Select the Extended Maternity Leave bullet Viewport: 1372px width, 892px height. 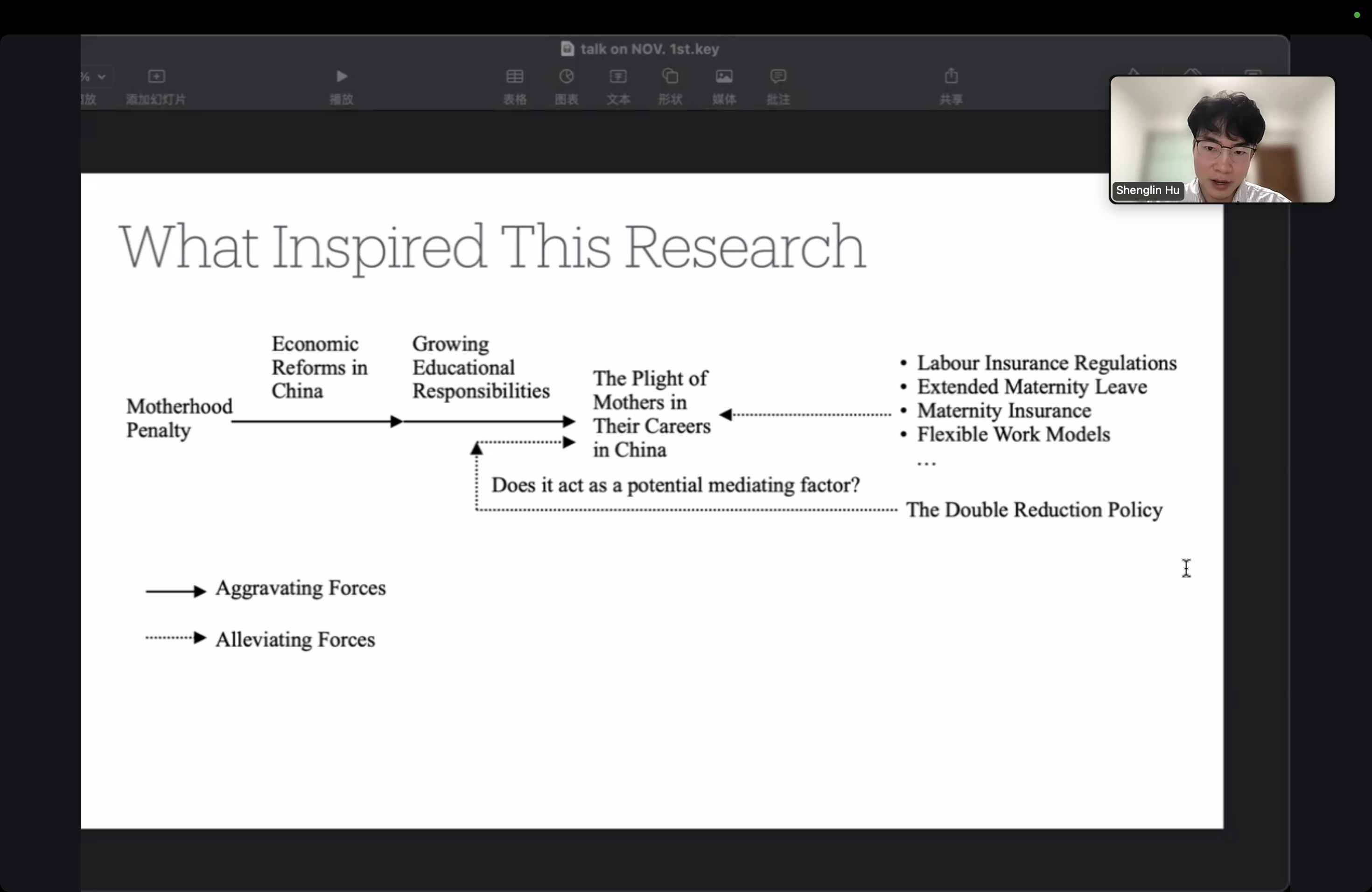(x=1032, y=387)
